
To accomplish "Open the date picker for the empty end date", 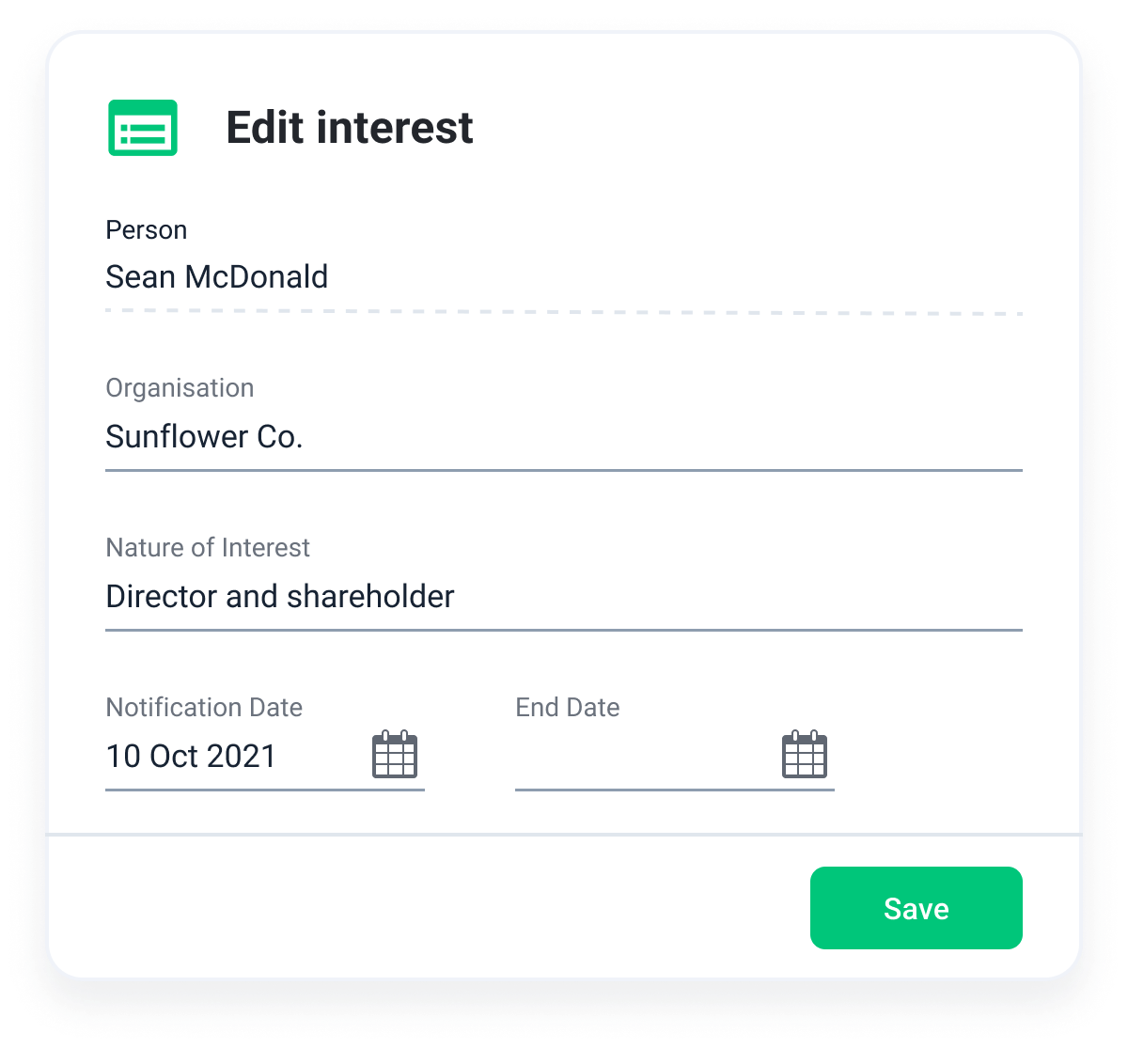I will point(805,754).
